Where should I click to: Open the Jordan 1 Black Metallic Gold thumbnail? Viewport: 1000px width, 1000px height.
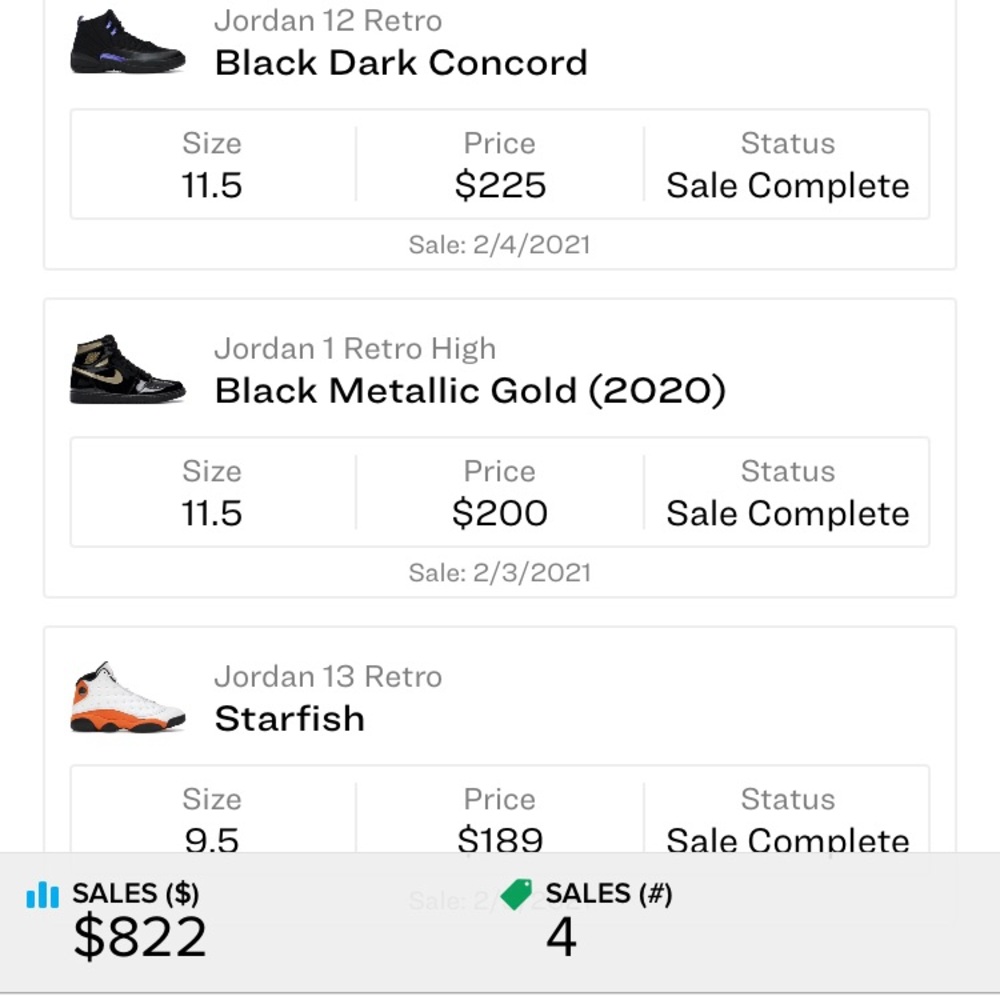(x=127, y=370)
